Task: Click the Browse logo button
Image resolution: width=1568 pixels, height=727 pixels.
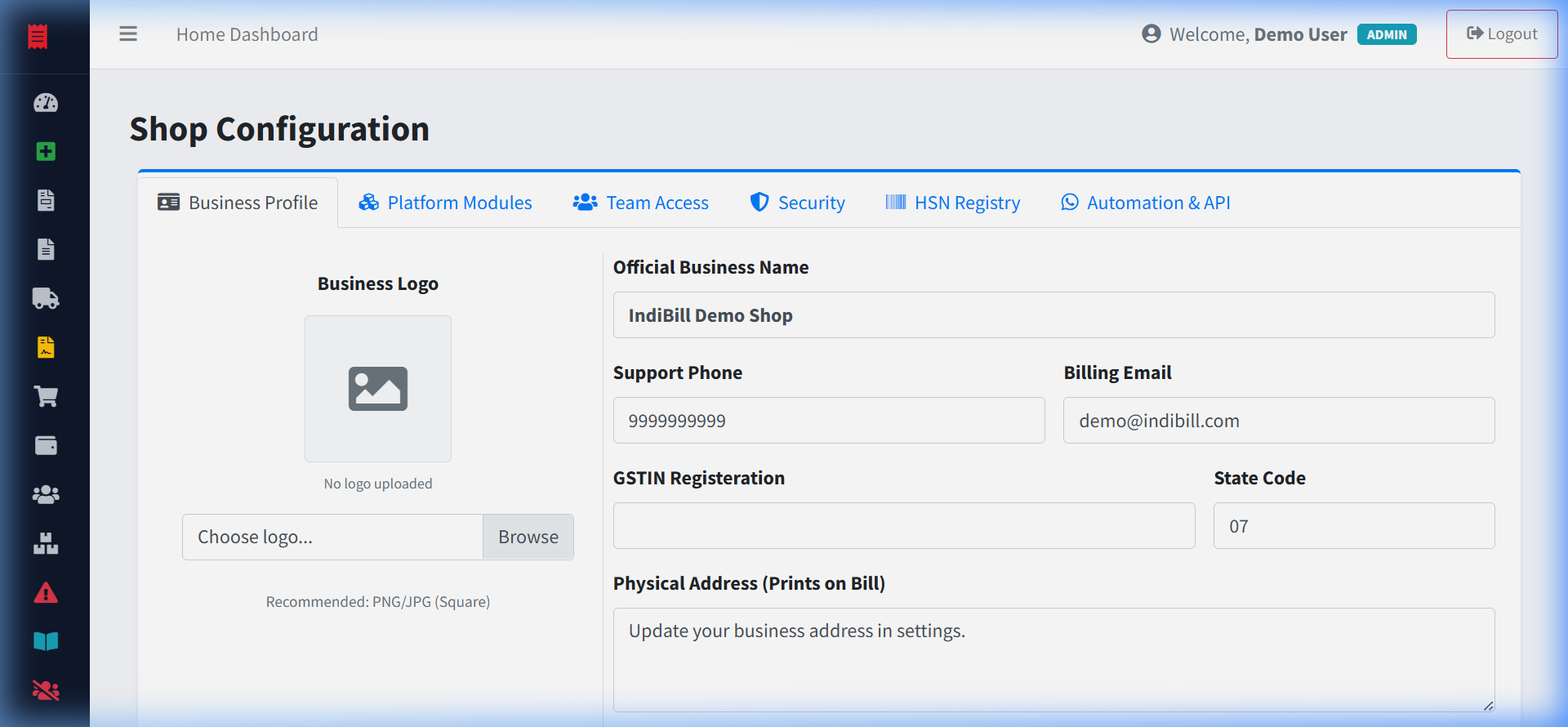Action: 528,537
